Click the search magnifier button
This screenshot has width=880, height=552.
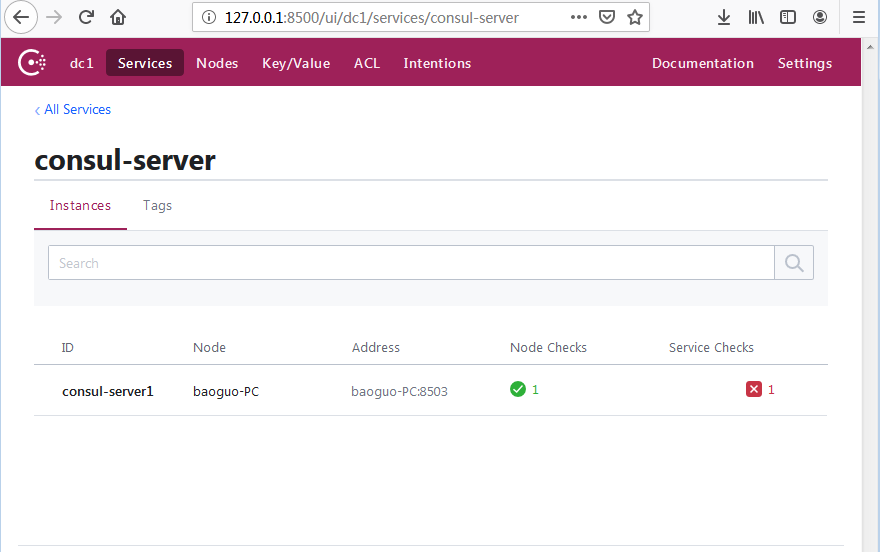(794, 263)
